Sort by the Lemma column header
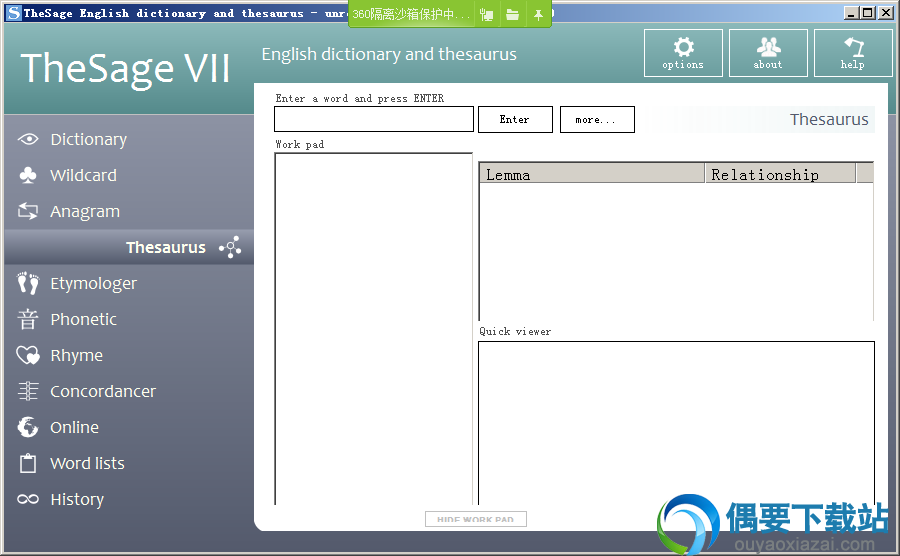 tap(592, 174)
